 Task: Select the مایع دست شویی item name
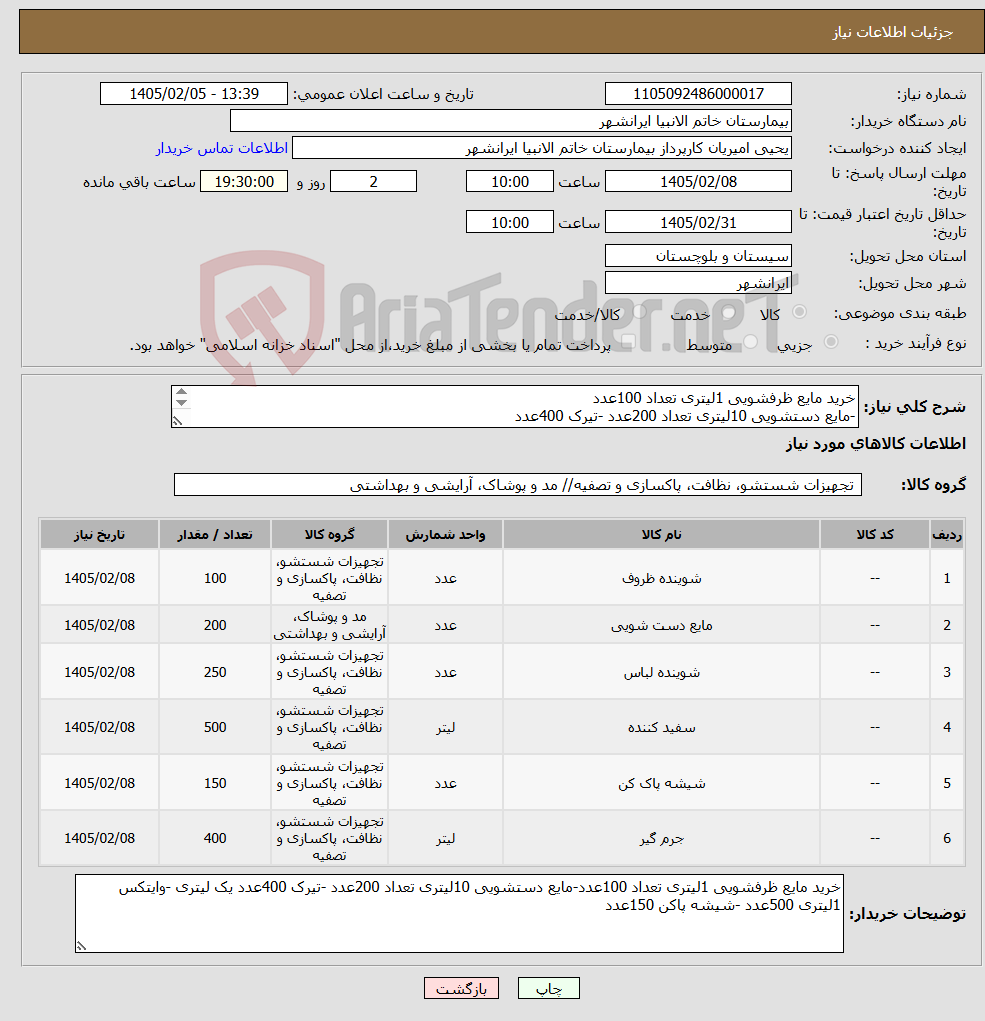pos(661,625)
